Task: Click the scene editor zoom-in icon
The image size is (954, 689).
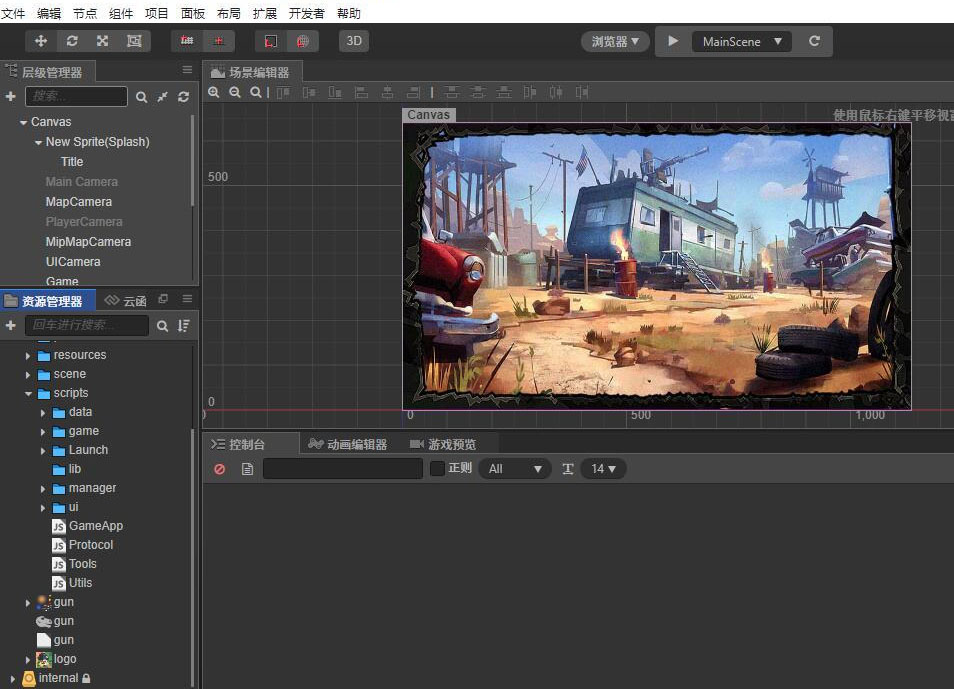Action: [x=213, y=92]
